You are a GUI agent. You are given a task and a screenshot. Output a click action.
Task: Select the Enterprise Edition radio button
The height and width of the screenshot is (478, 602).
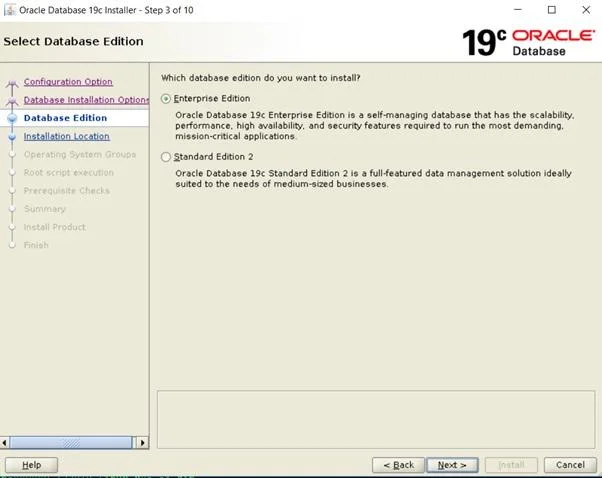point(166,99)
